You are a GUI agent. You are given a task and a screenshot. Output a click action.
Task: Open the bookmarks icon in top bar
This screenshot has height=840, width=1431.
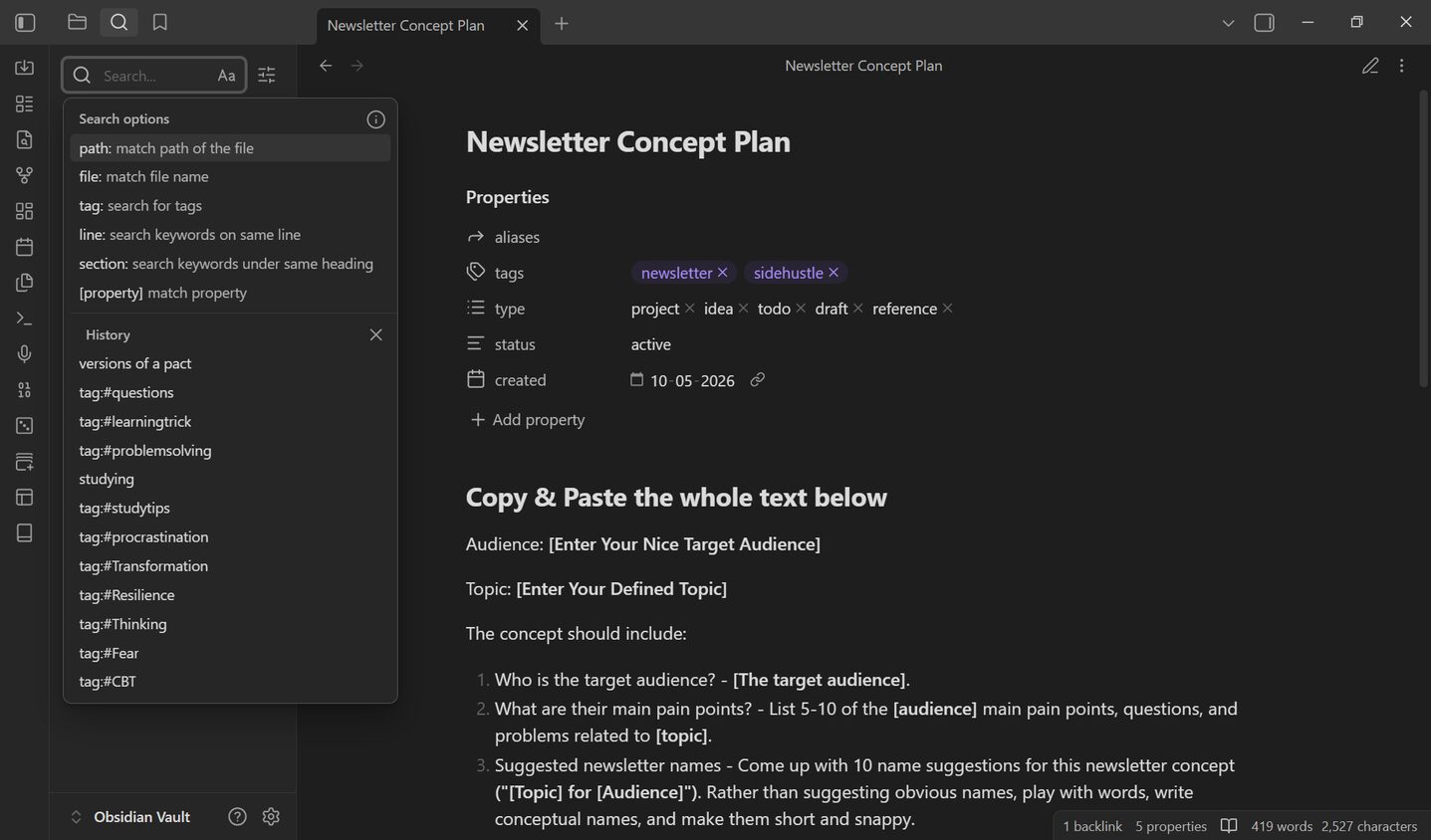pyautogui.click(x=159, y=22)
